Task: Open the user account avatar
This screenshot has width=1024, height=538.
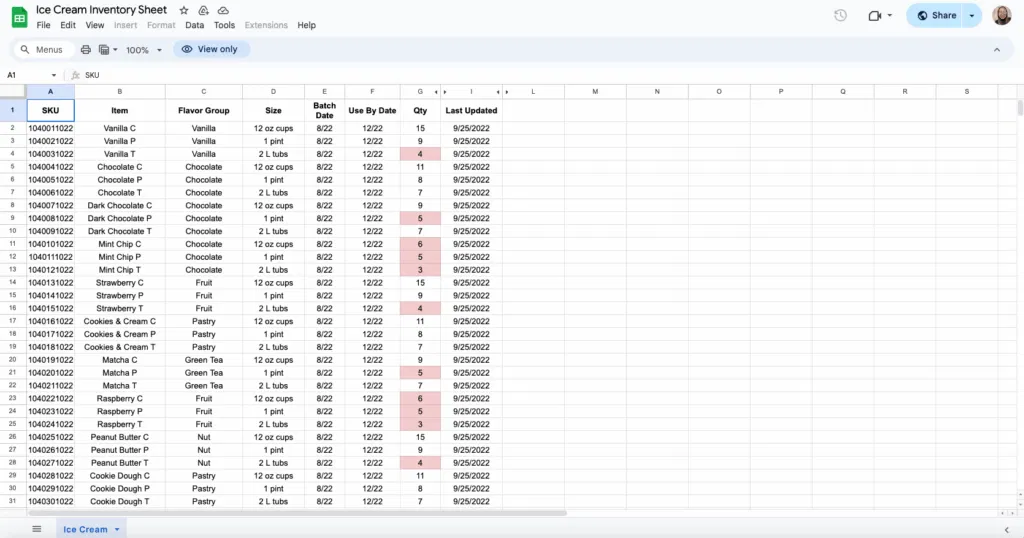Action: 1002,16
